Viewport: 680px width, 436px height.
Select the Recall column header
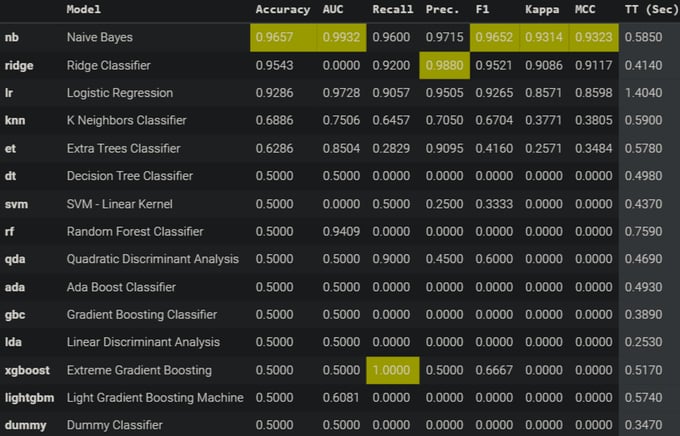(x=392, y=10)
